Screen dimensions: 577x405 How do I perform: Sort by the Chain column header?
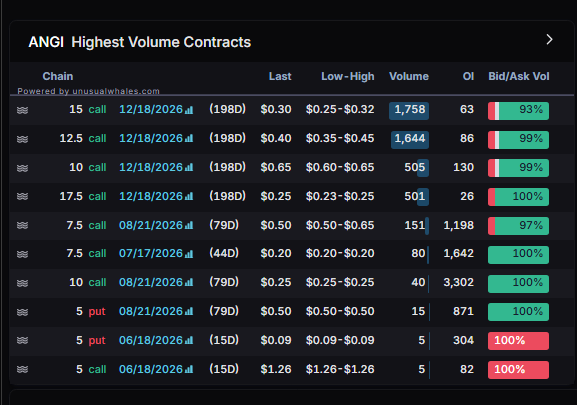58,76
